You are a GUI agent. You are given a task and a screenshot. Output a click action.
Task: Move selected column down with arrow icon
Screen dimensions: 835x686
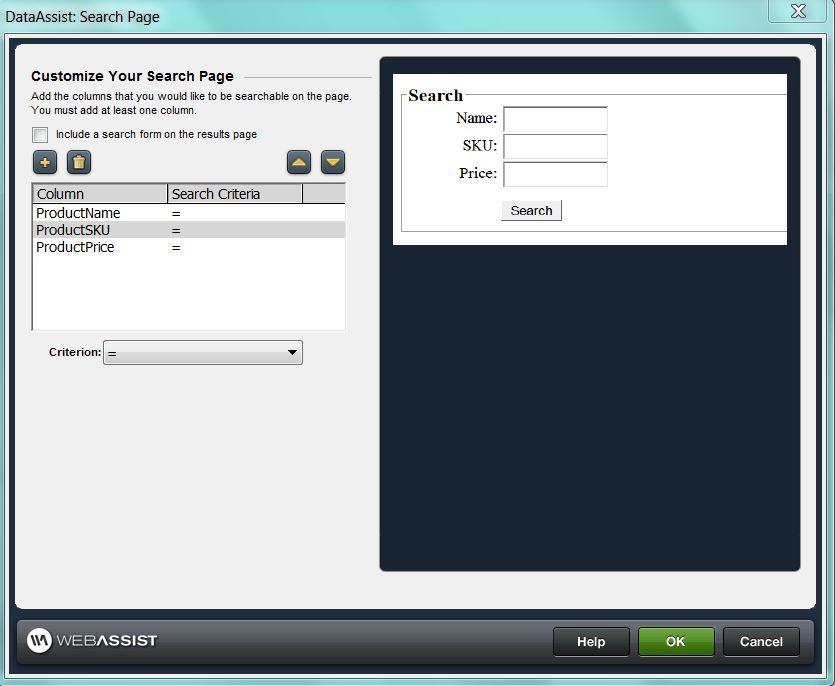(x=333, y=162)
